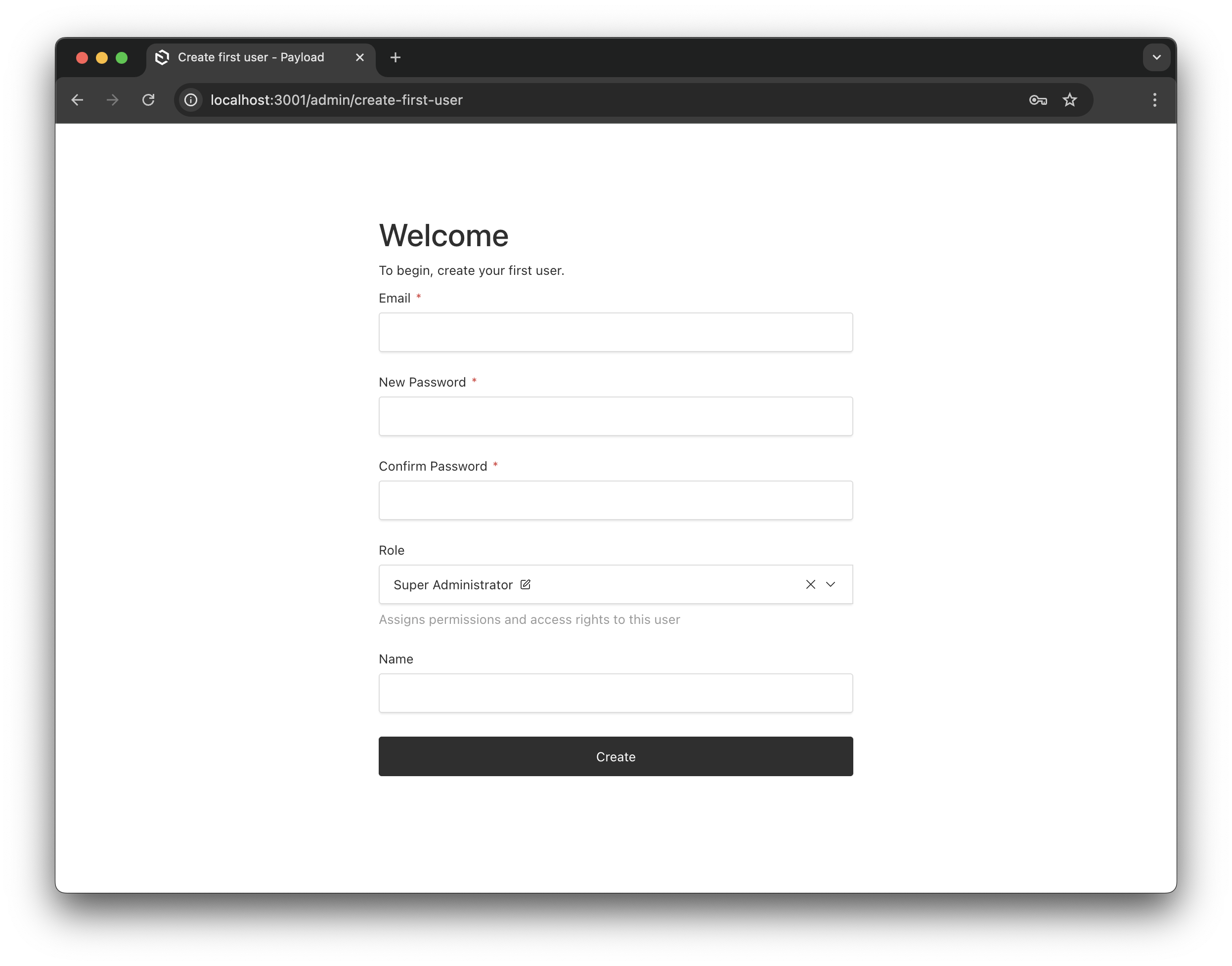Edit the Super Administrator role
1232x966 pixels.
coord(525,584)
